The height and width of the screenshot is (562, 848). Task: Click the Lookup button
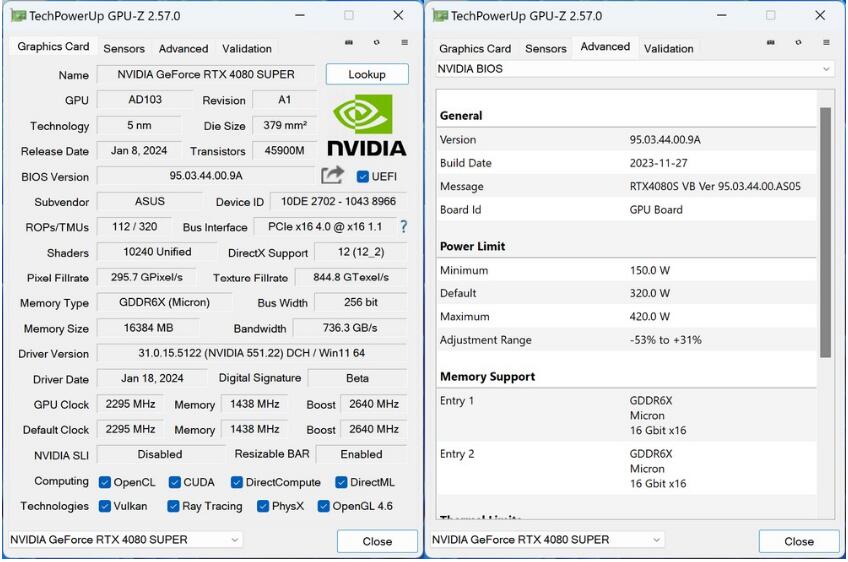367,74
